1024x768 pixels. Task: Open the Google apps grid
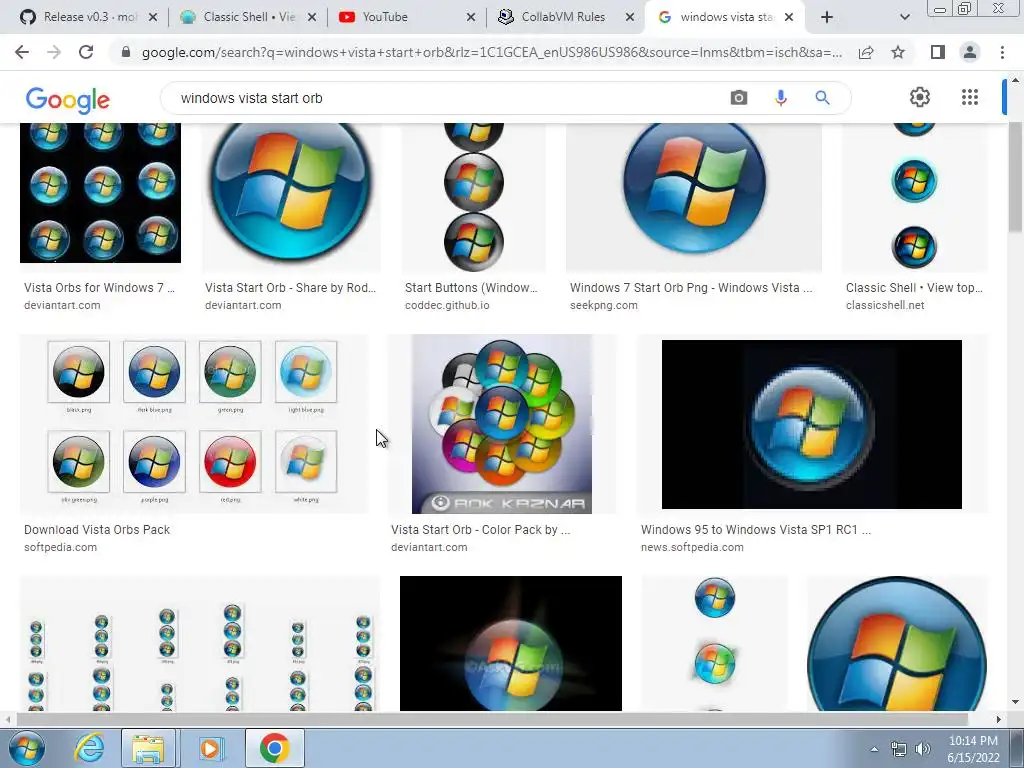coord(970,97)
